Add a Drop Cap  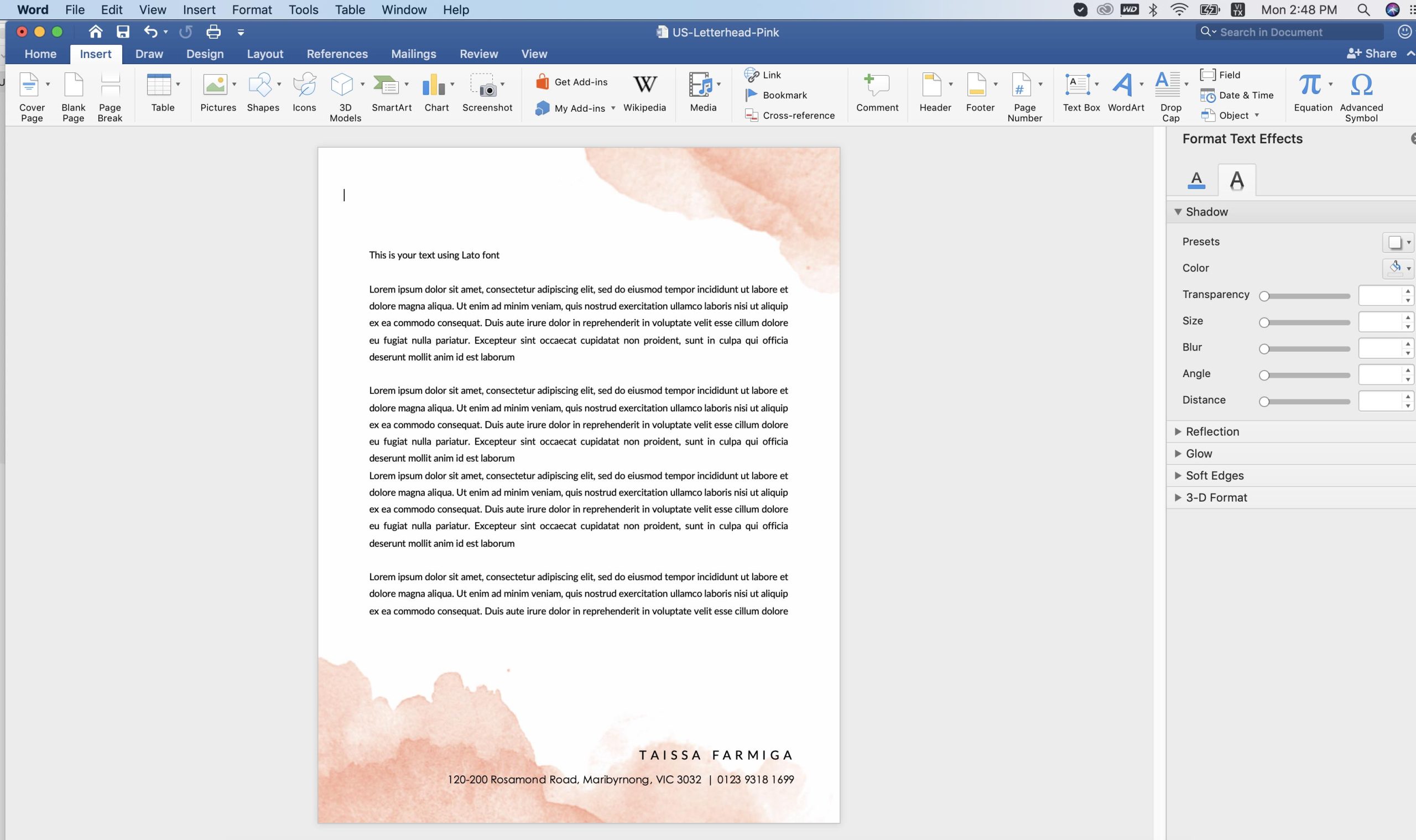1170,97
